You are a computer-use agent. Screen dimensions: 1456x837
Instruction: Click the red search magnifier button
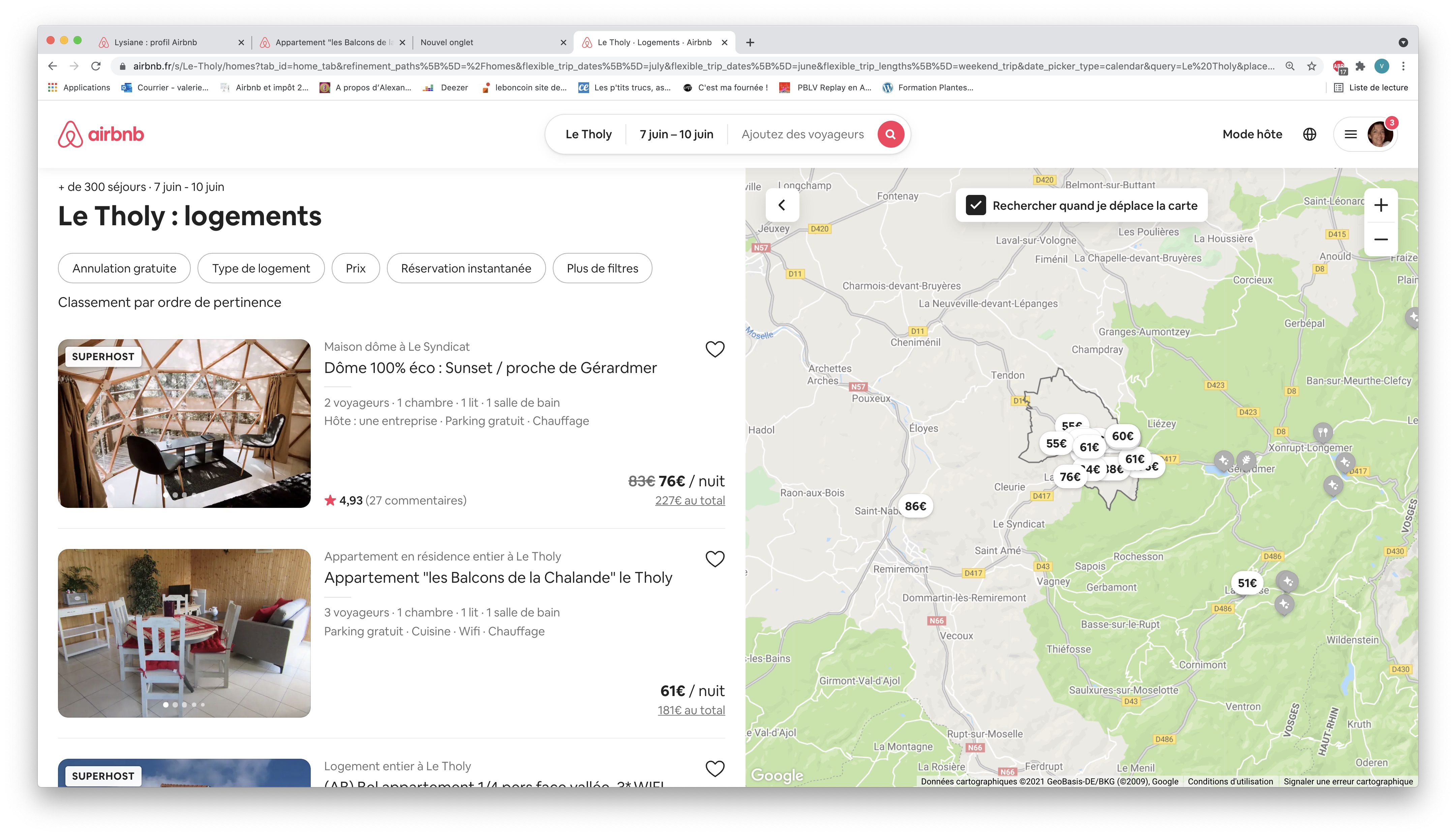point(890,134)
